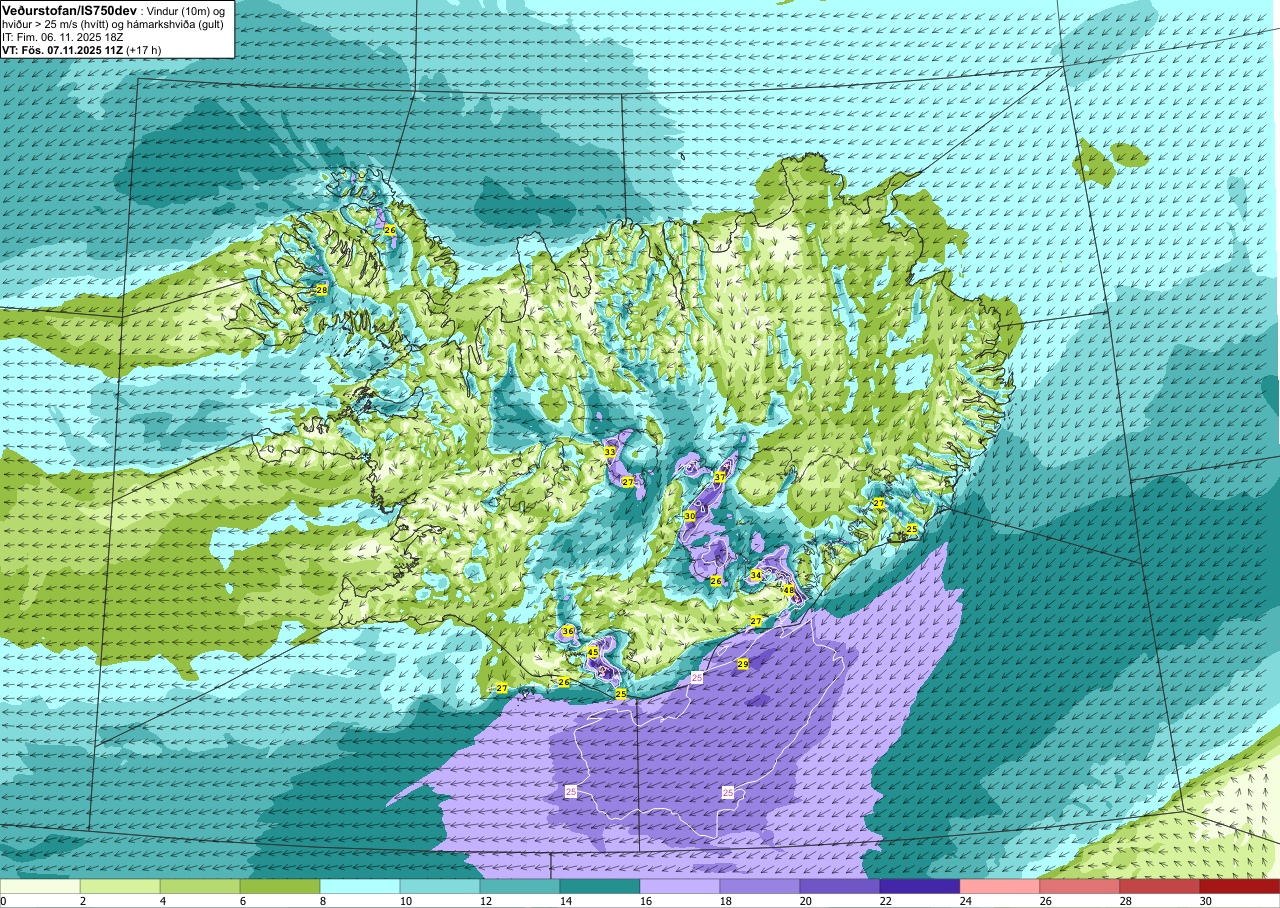
Task: Click the yellow gust label 37
Action: coord(719,478)
